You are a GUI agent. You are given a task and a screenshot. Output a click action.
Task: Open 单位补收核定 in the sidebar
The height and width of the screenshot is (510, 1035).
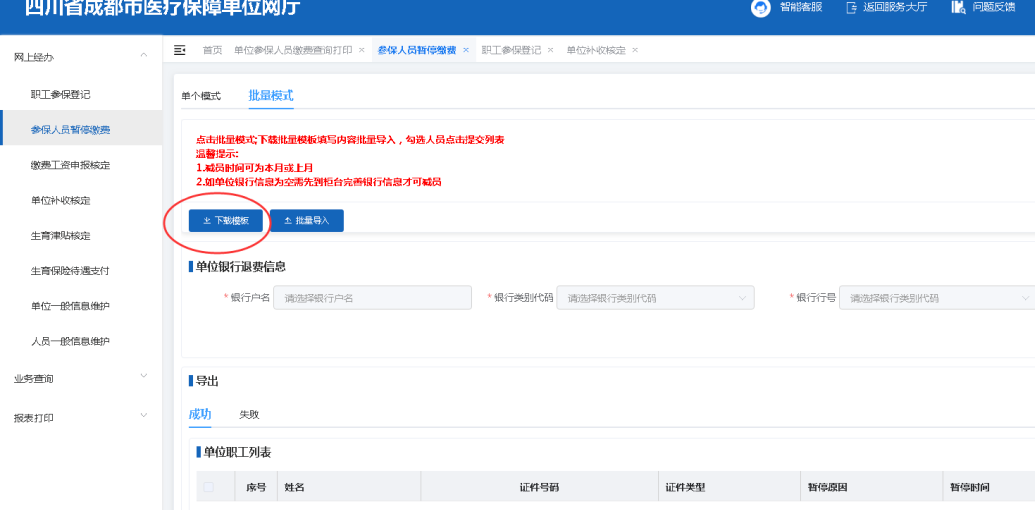[x=61, y=201]
